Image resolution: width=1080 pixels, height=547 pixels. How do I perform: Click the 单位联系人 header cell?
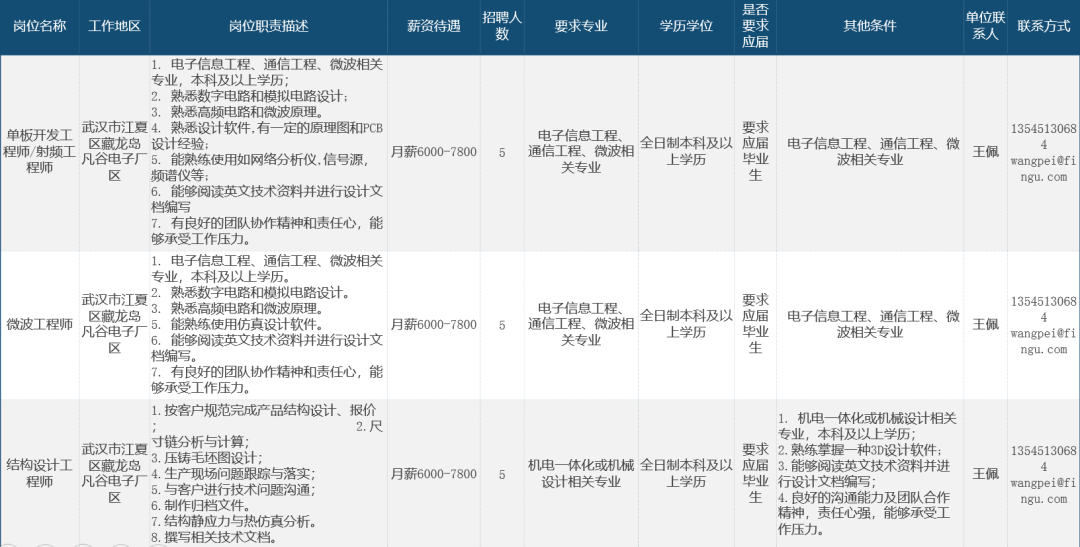coord(985,26)
